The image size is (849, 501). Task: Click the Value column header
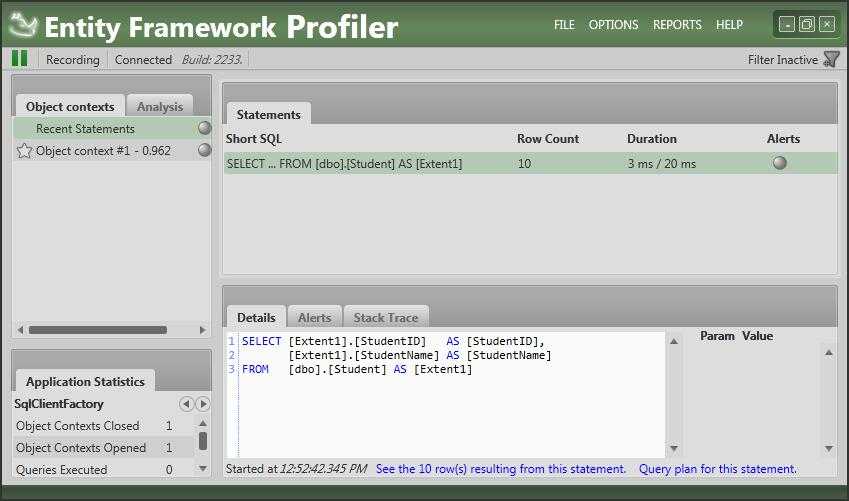tap(757, 336)
